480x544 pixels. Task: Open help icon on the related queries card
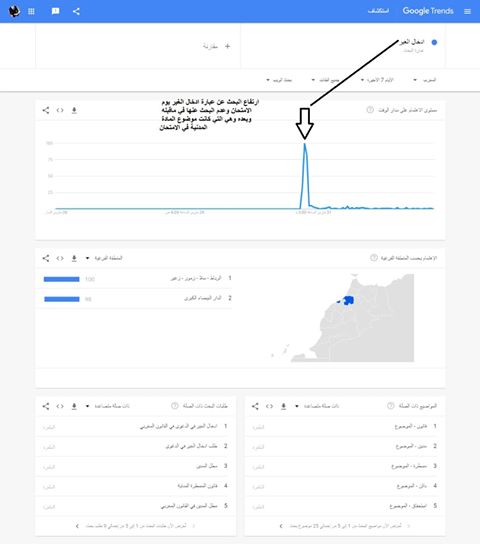(x=175, y=406)
